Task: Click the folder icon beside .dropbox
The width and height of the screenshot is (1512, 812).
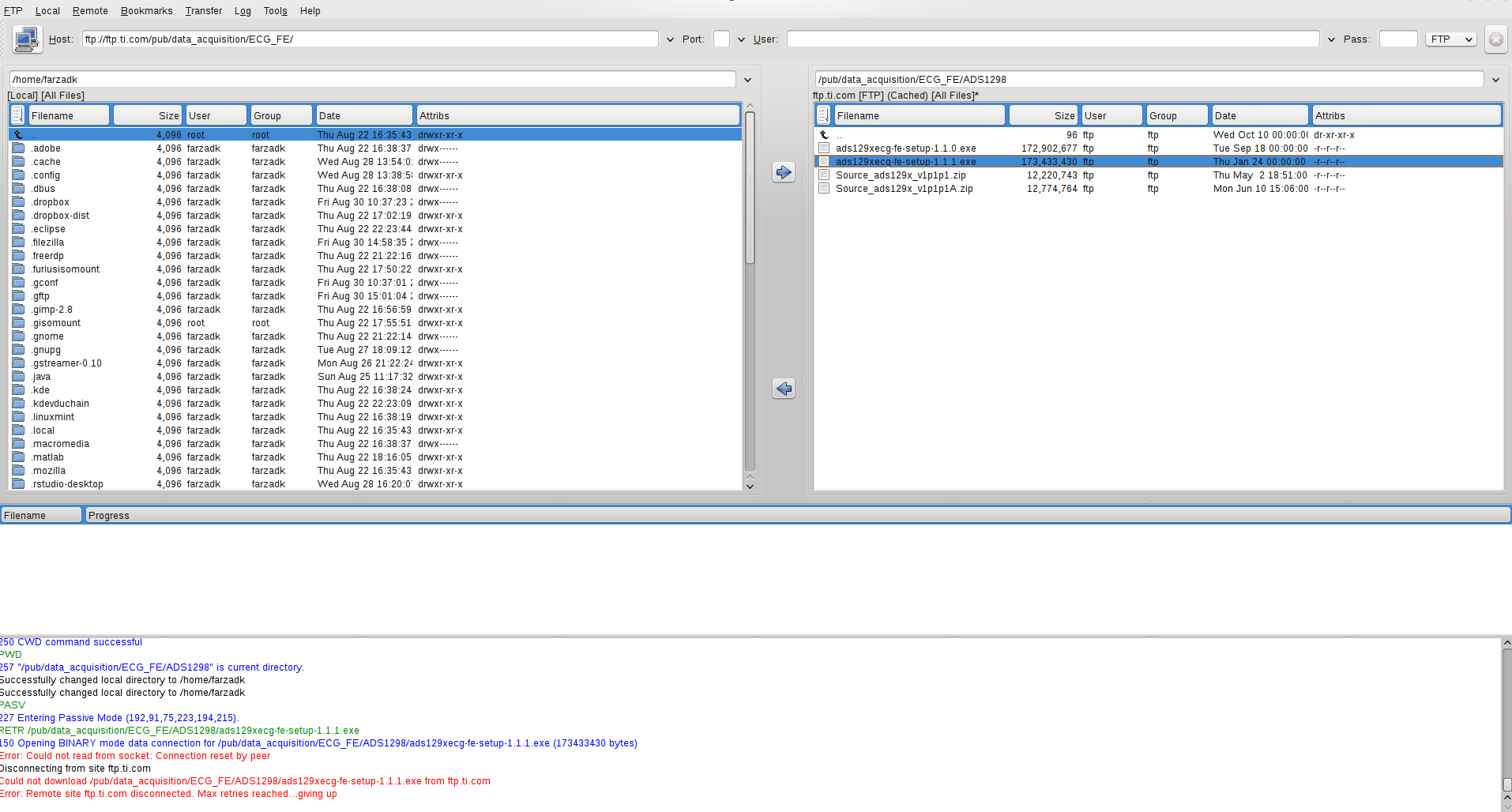Action: pyautogui.click(x=18, y=202)
